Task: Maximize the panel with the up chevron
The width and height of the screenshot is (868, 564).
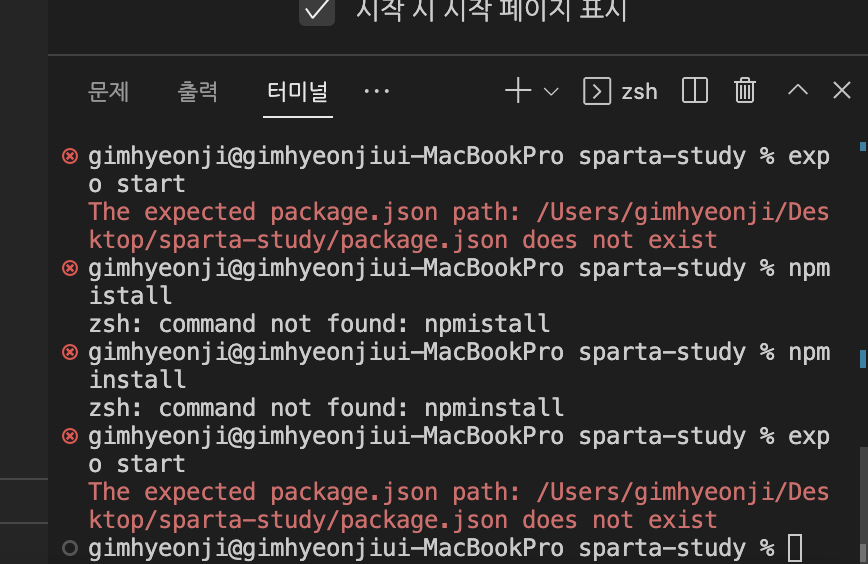Action: 798,90
